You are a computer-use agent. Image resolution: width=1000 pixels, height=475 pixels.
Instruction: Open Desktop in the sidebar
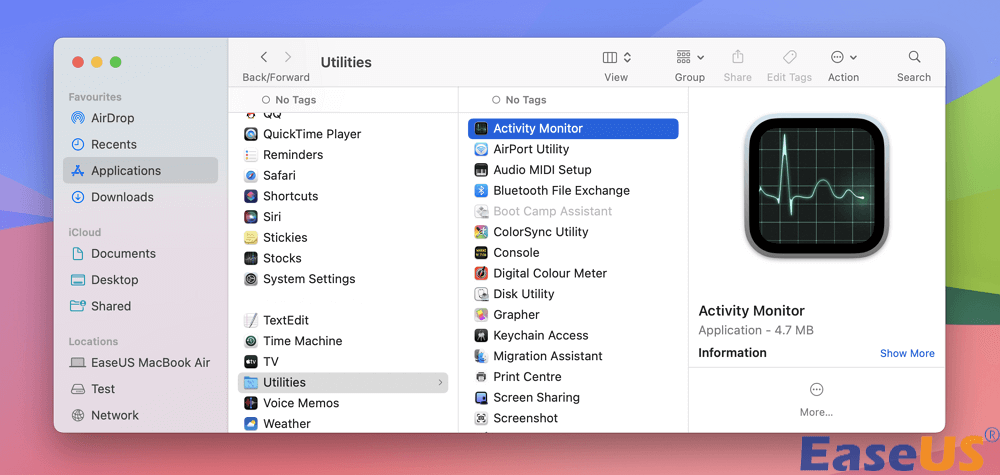140,279
